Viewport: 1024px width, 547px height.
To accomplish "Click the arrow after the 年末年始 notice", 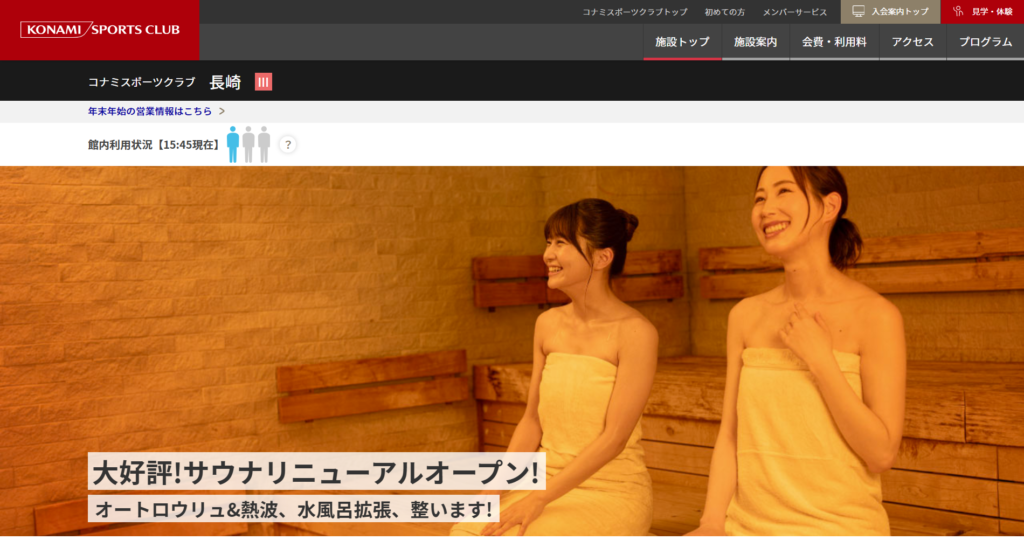I will (x=222, y=111).
